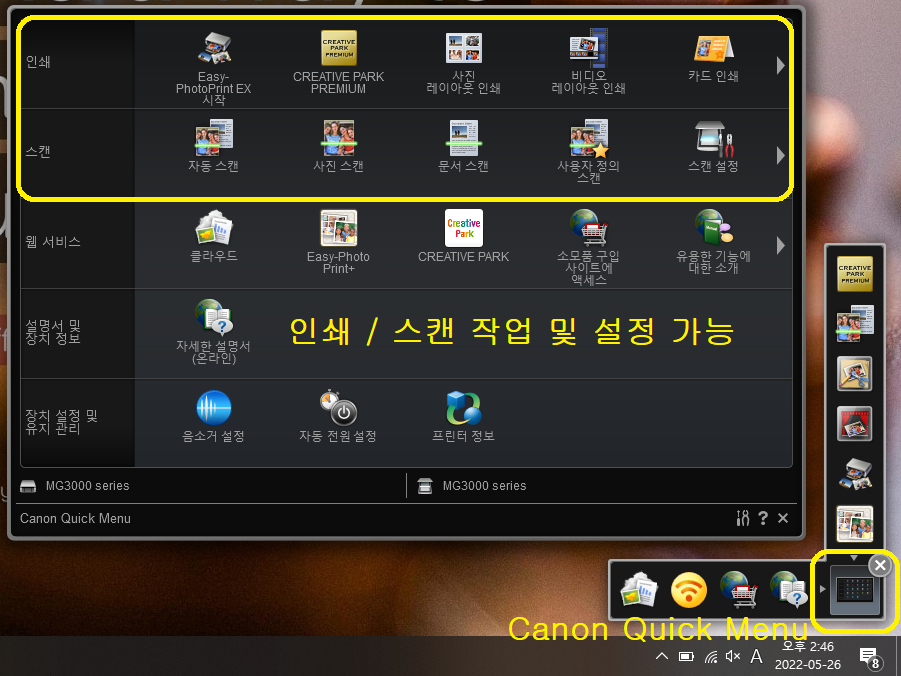Image resolution: width=901 pixels, height=676 pixels.
Task: Collapse horizontal shortcut bar arrow
Action: coord(822,589)
